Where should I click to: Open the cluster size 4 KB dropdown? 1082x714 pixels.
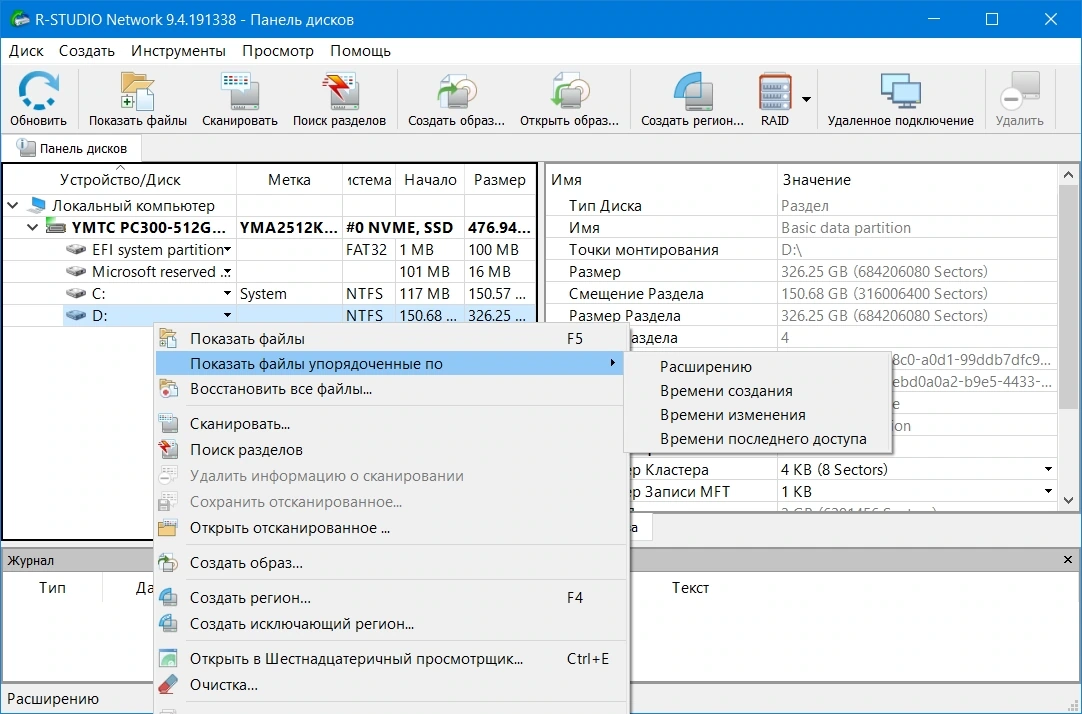pos(1048,470)
